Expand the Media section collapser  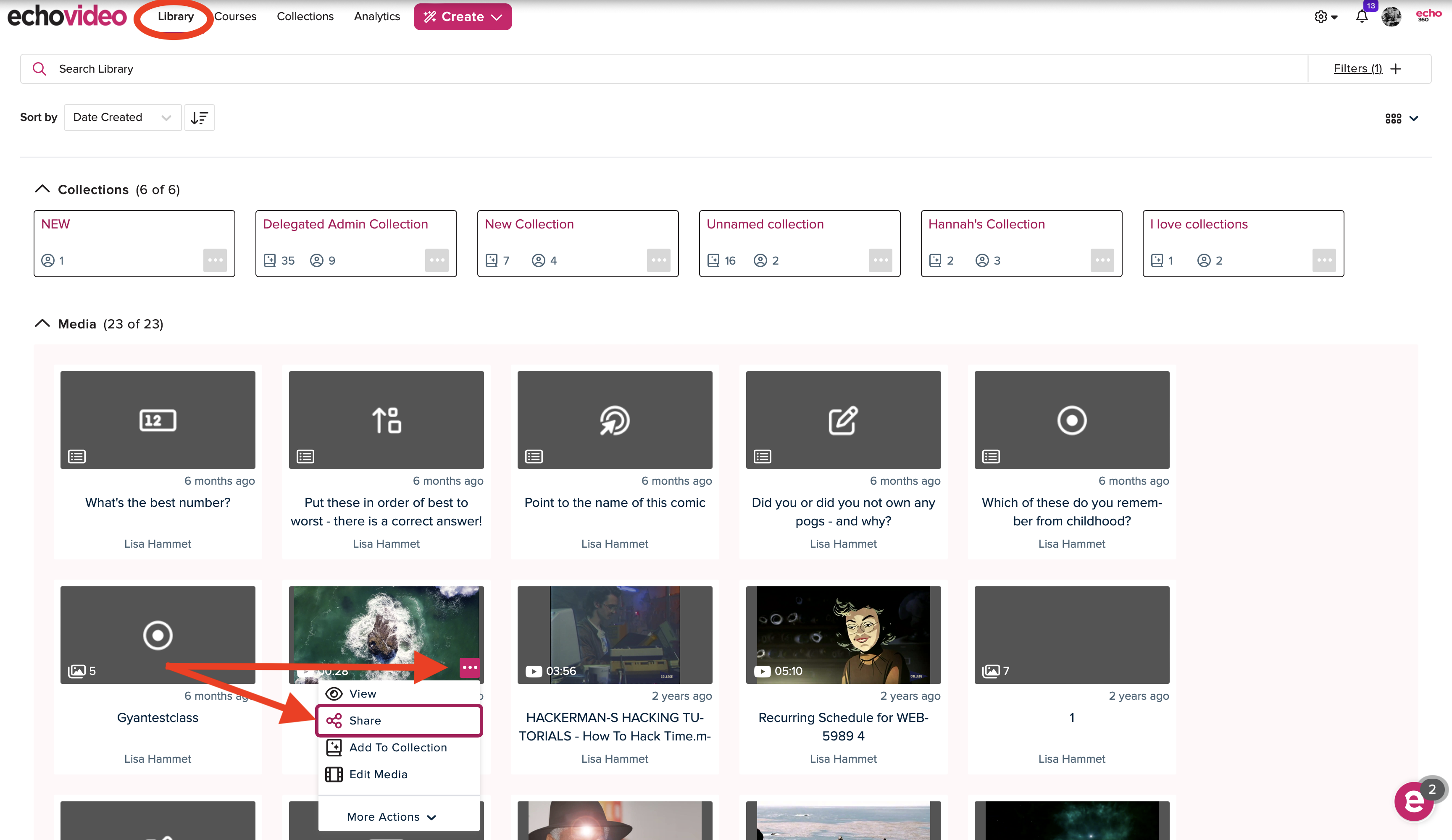coord(41,323)
